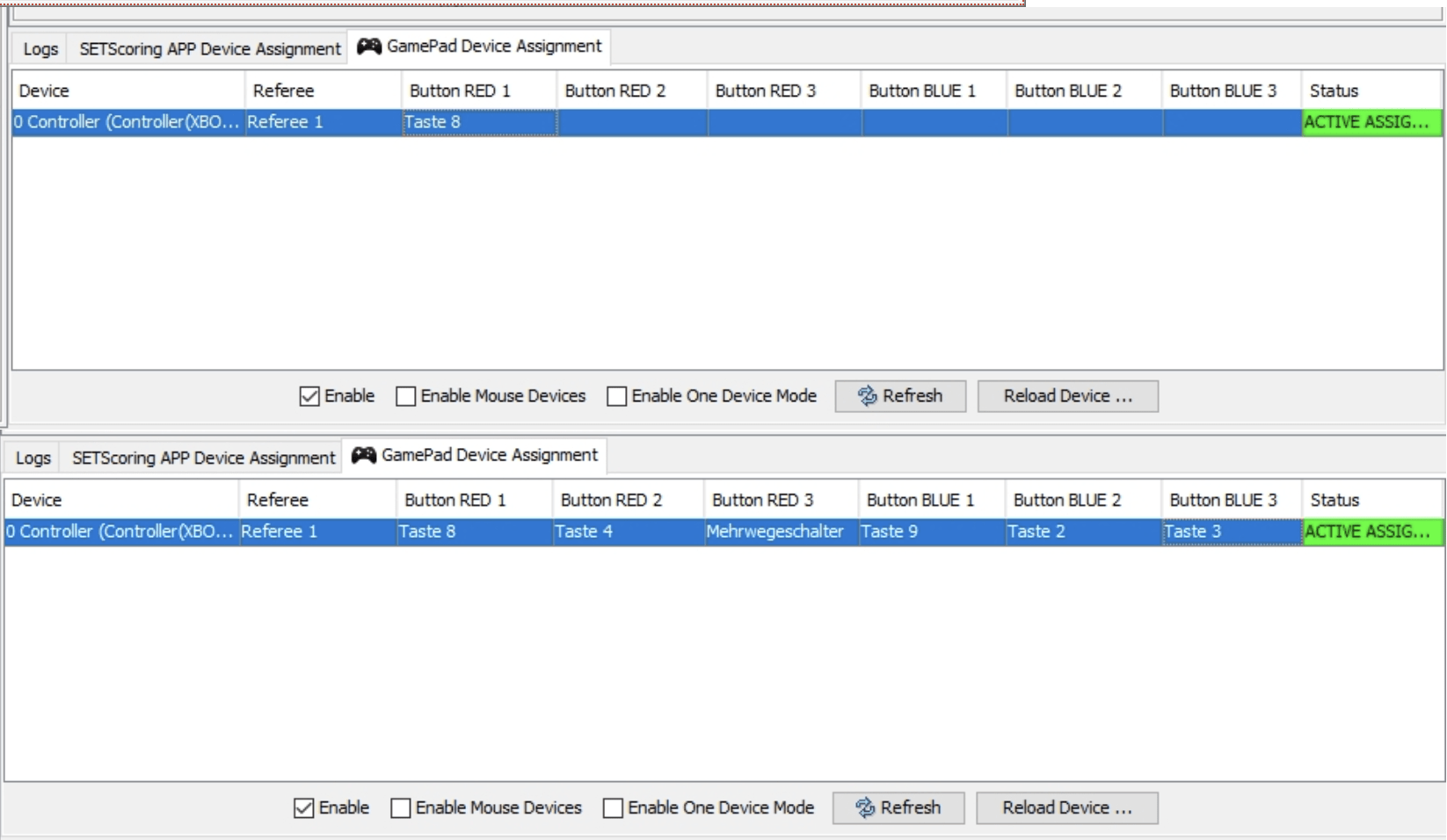The height and width of the screenshot is (840, 1447).
Task: Click the gamepad icon on the upper GamePad tab
Action: (369, 47)
